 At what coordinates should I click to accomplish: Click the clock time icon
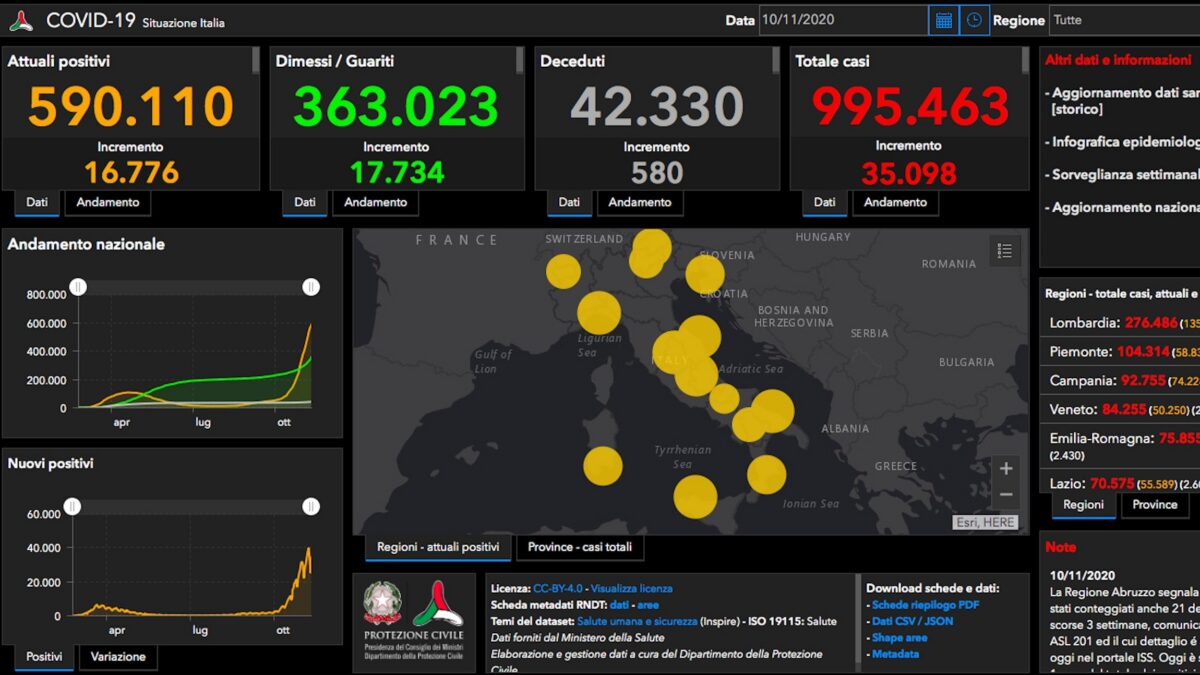pos(975,20)
